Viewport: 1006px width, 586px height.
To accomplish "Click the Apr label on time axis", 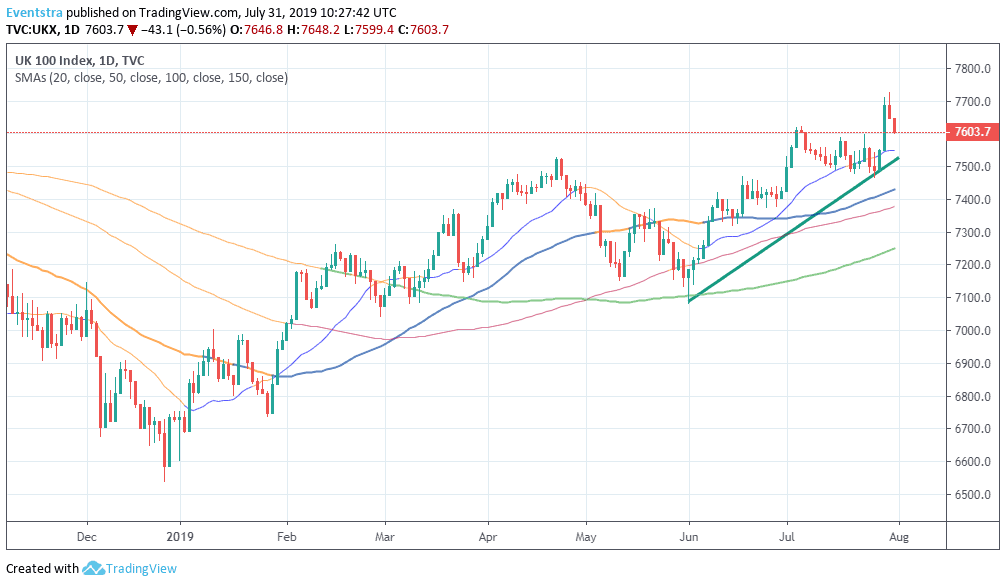I will [488, 537].
